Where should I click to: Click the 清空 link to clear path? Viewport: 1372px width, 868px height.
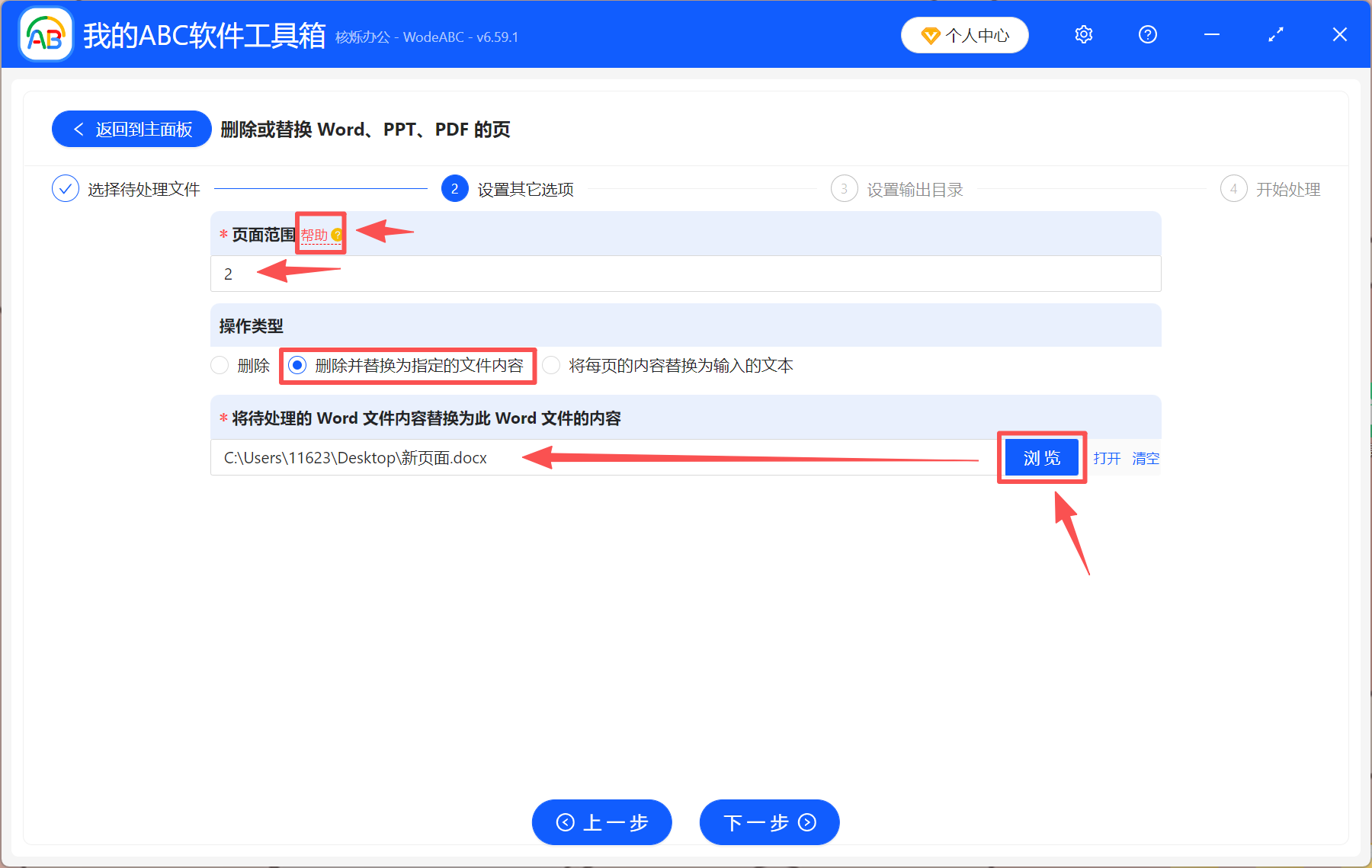coord(1145,458)
